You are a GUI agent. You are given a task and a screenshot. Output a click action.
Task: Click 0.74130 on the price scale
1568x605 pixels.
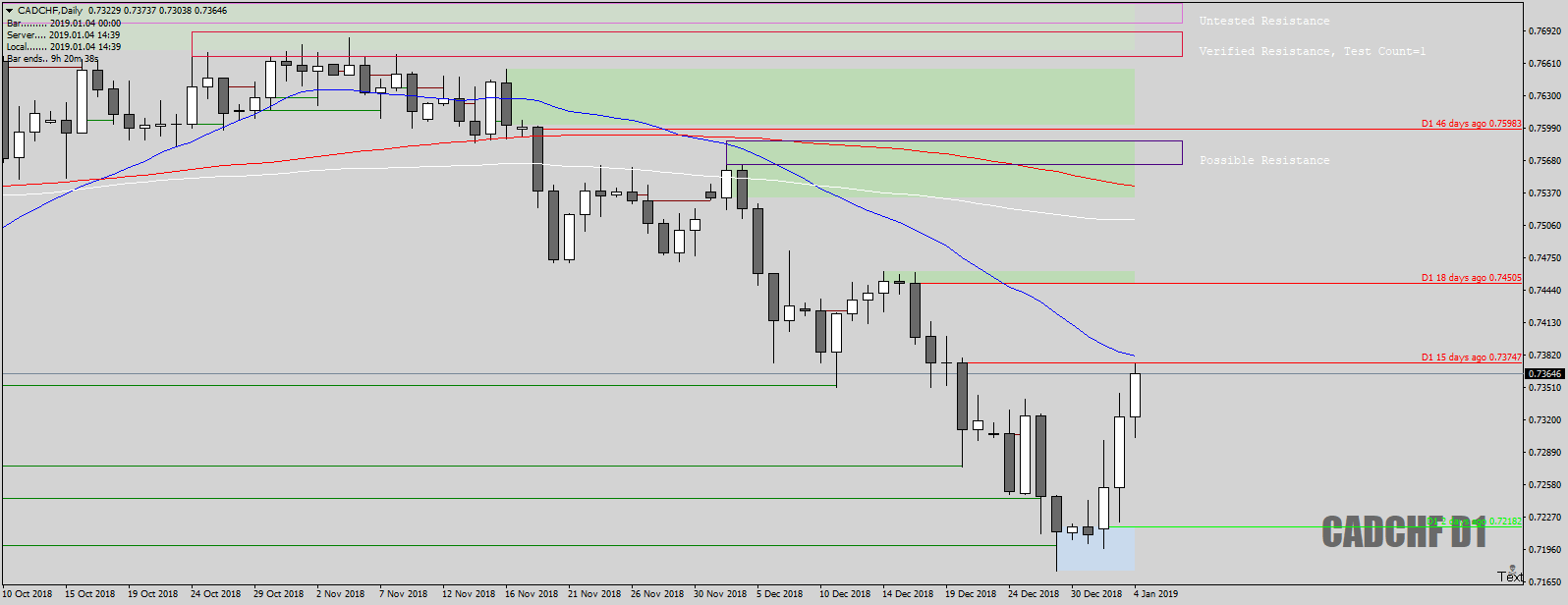click(1544, 323)
